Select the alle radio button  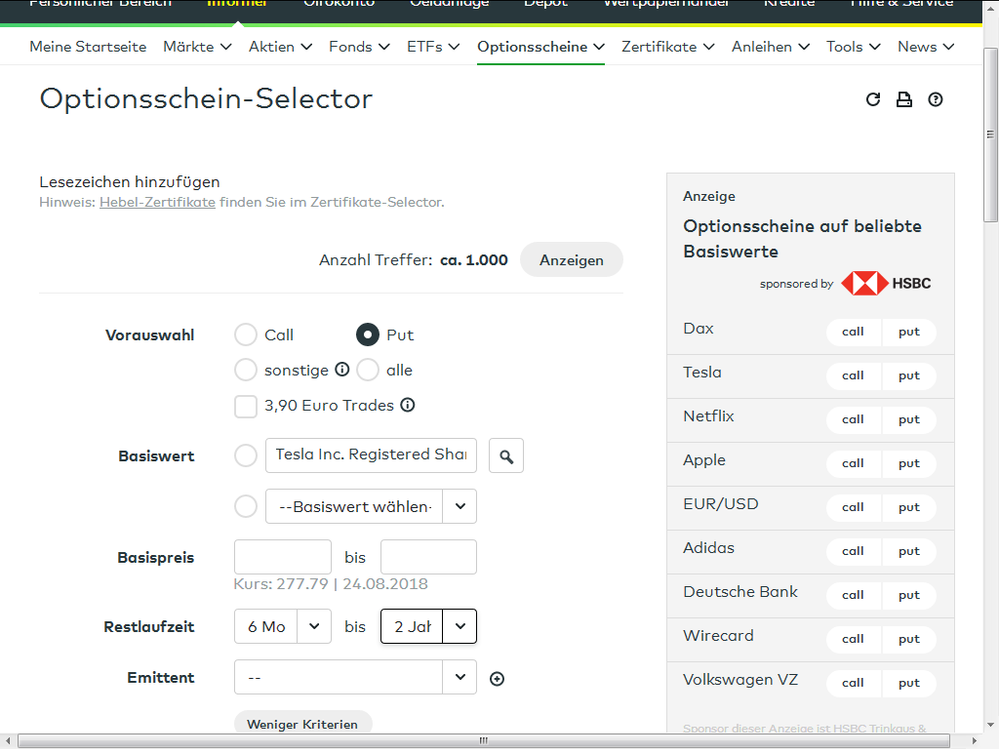[366, 369]
